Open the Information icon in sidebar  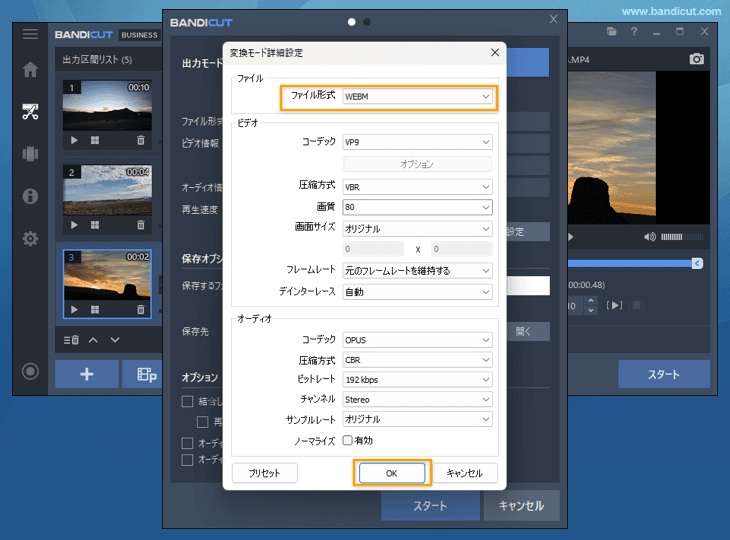click(x=30, y=196)
